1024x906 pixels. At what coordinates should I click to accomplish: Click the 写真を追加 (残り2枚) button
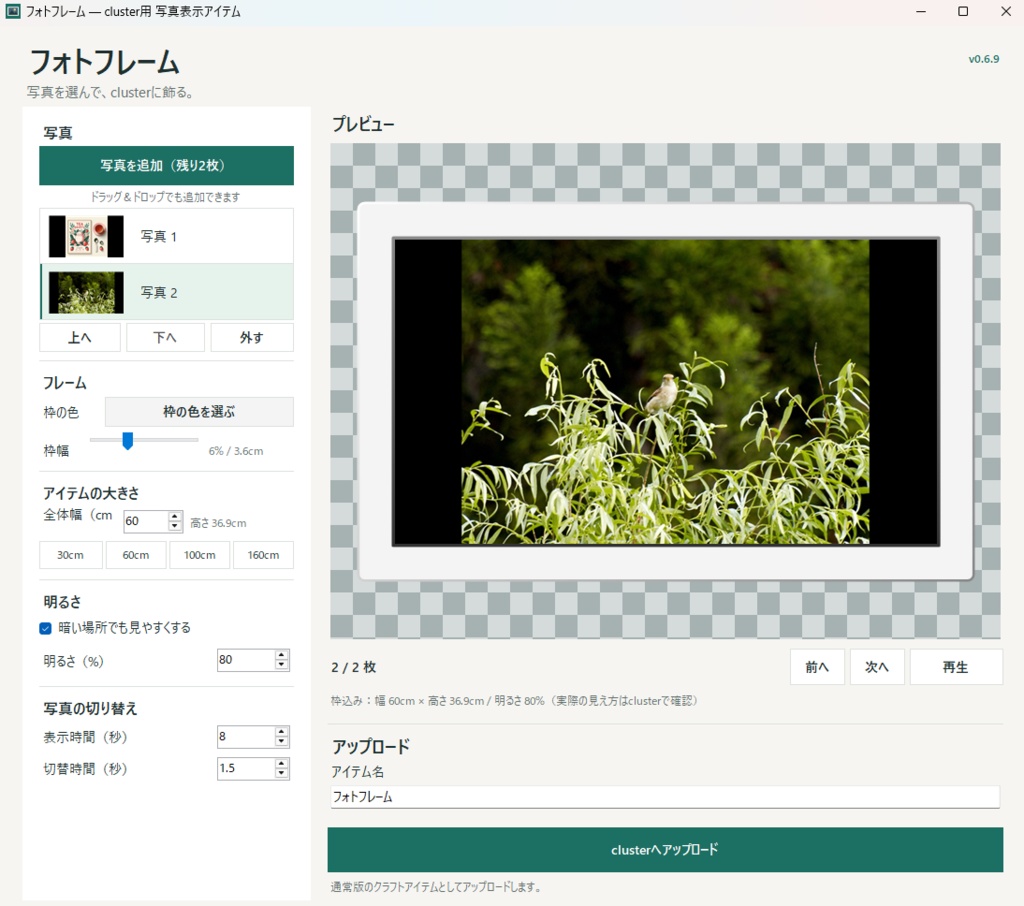(x=167, y=165)
